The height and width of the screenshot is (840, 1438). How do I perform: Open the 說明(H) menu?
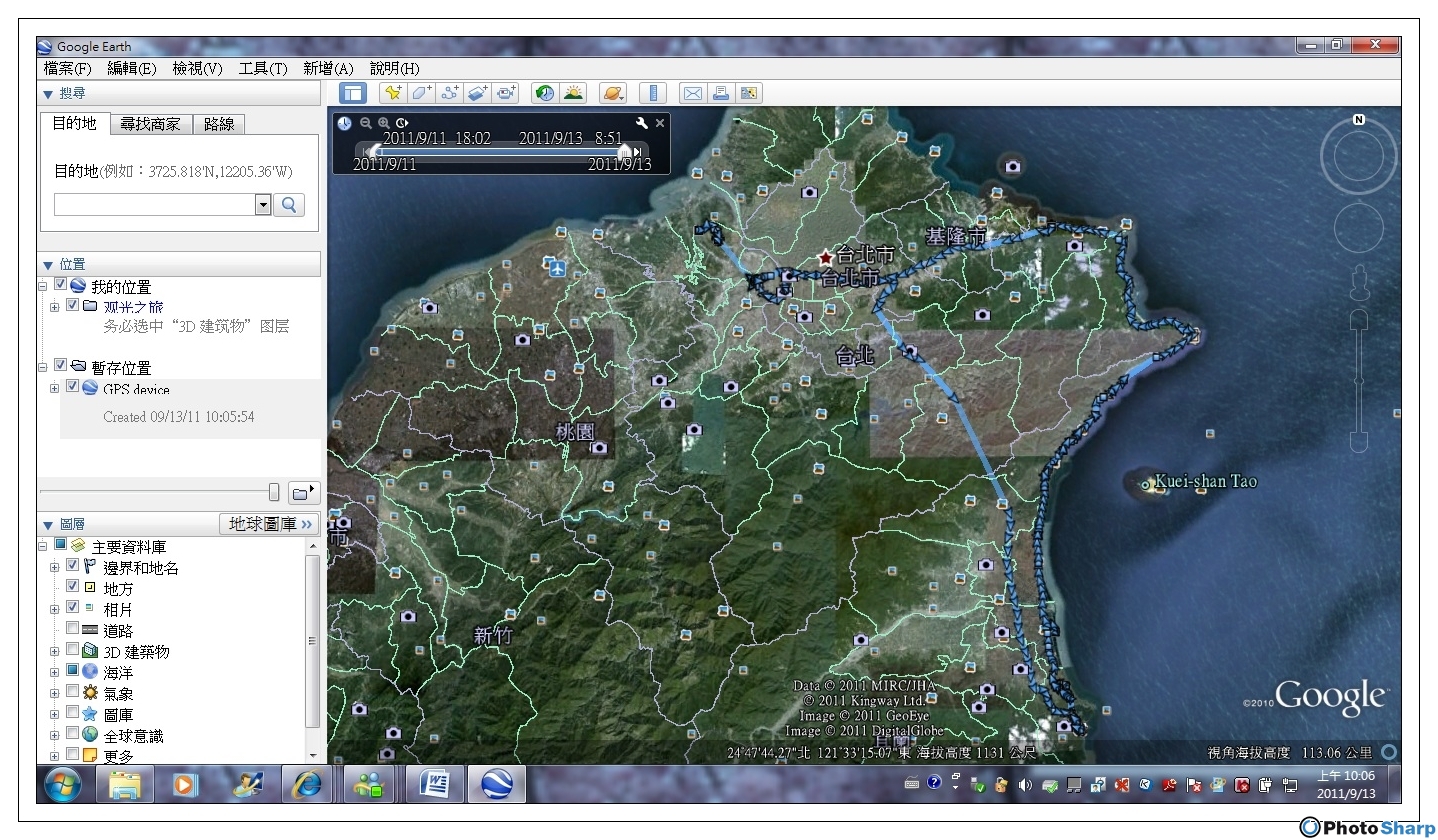click(395, 68)
